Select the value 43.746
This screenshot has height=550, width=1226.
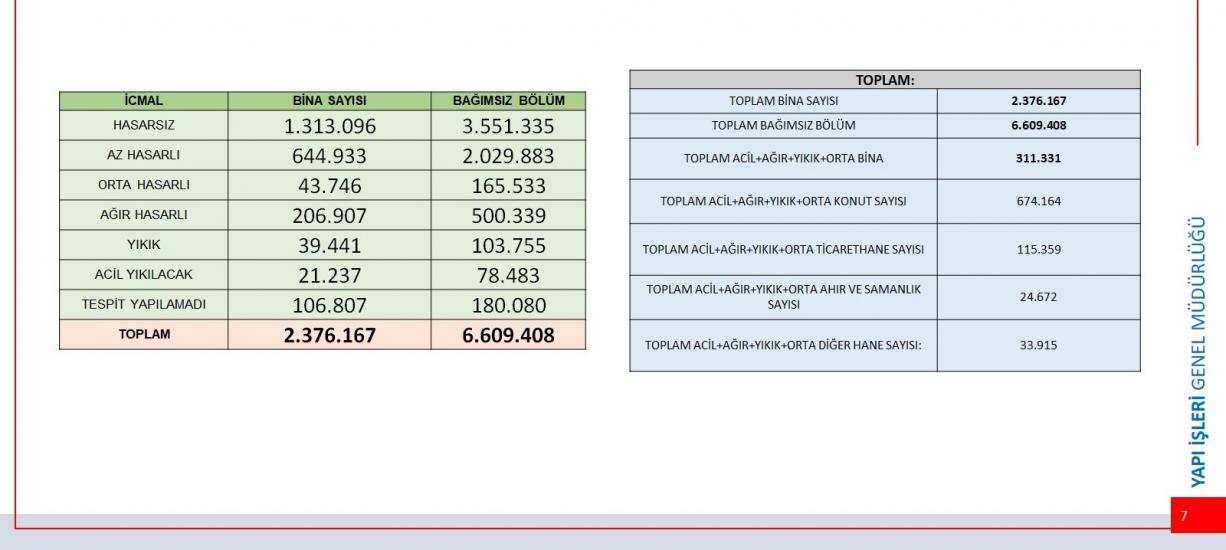[x=330, y=186]
